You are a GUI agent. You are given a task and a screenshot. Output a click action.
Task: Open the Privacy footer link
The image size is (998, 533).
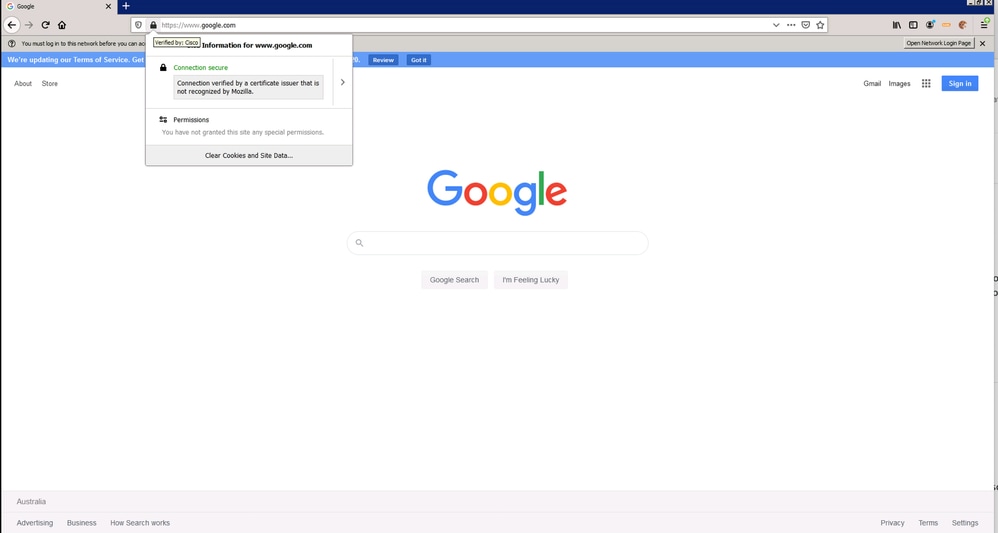892,523
